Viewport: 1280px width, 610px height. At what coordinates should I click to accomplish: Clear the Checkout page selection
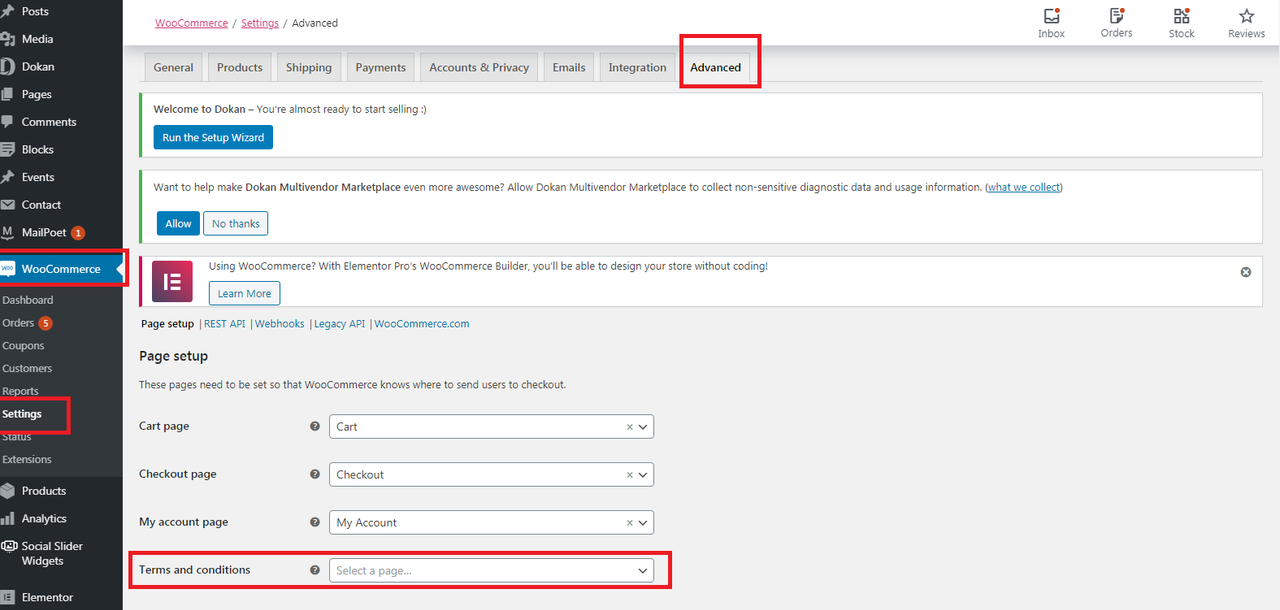tap(630, 475)
